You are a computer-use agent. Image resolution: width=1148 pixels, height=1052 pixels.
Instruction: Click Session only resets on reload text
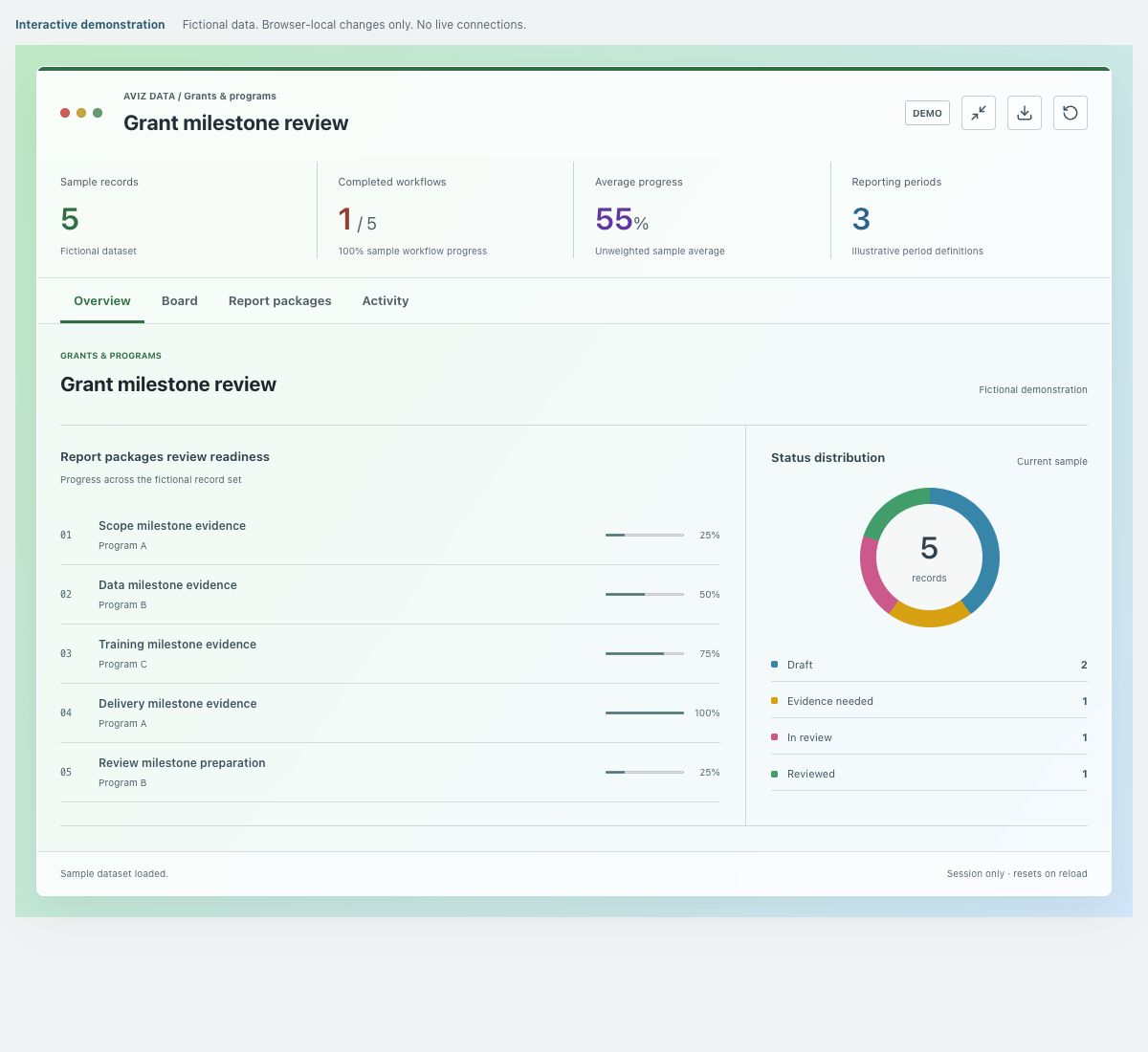1017,873
